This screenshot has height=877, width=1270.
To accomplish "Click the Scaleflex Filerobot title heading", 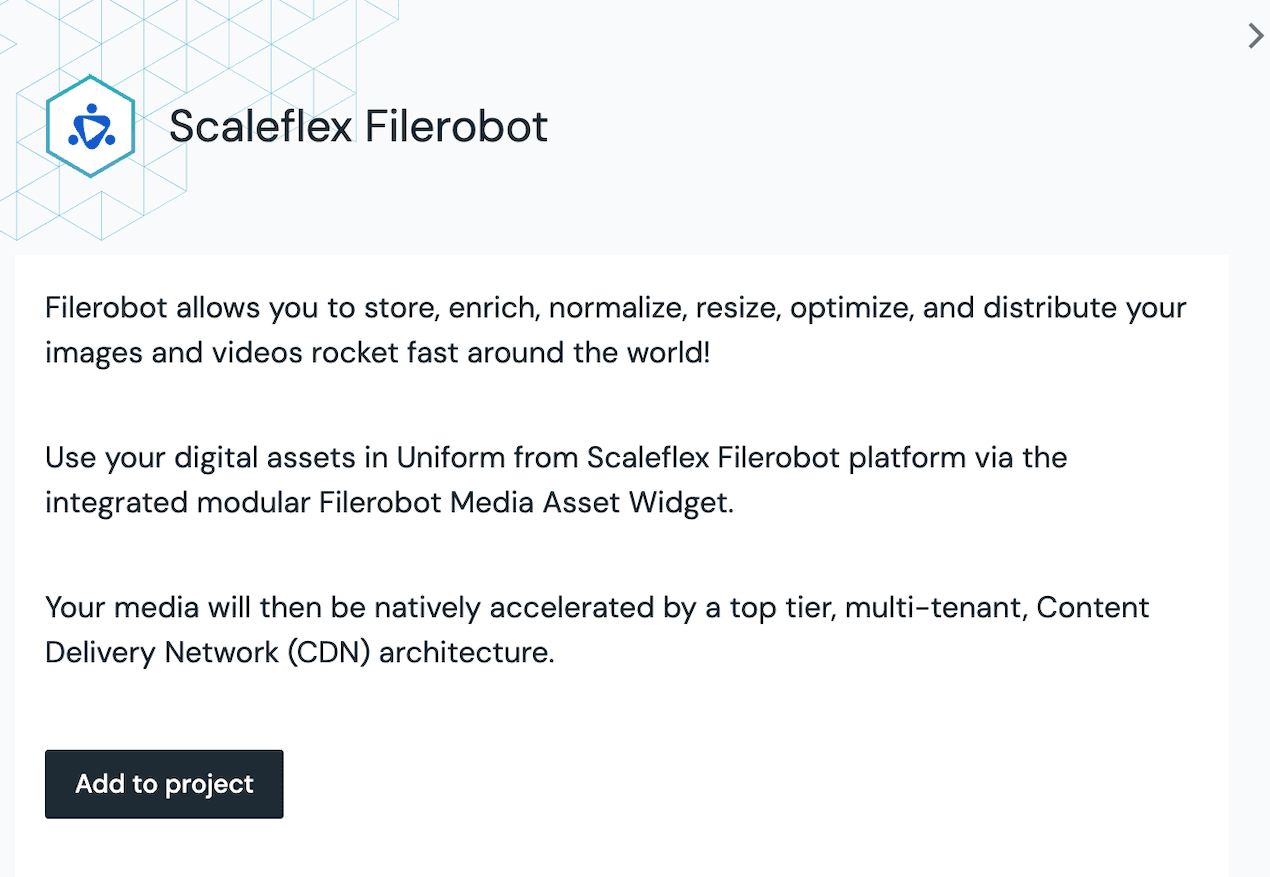I will tap(358, 127).
